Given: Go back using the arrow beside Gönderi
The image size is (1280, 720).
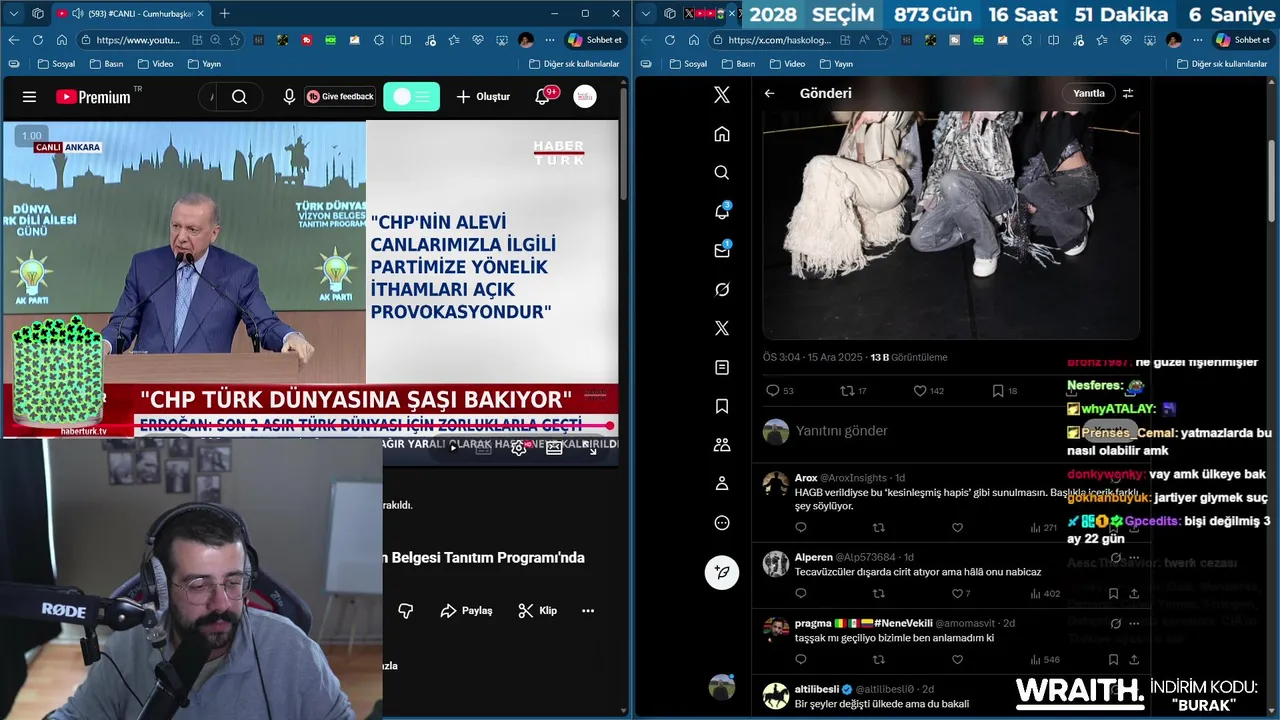Looking at the screenshot, I should [x=769, y=93].
